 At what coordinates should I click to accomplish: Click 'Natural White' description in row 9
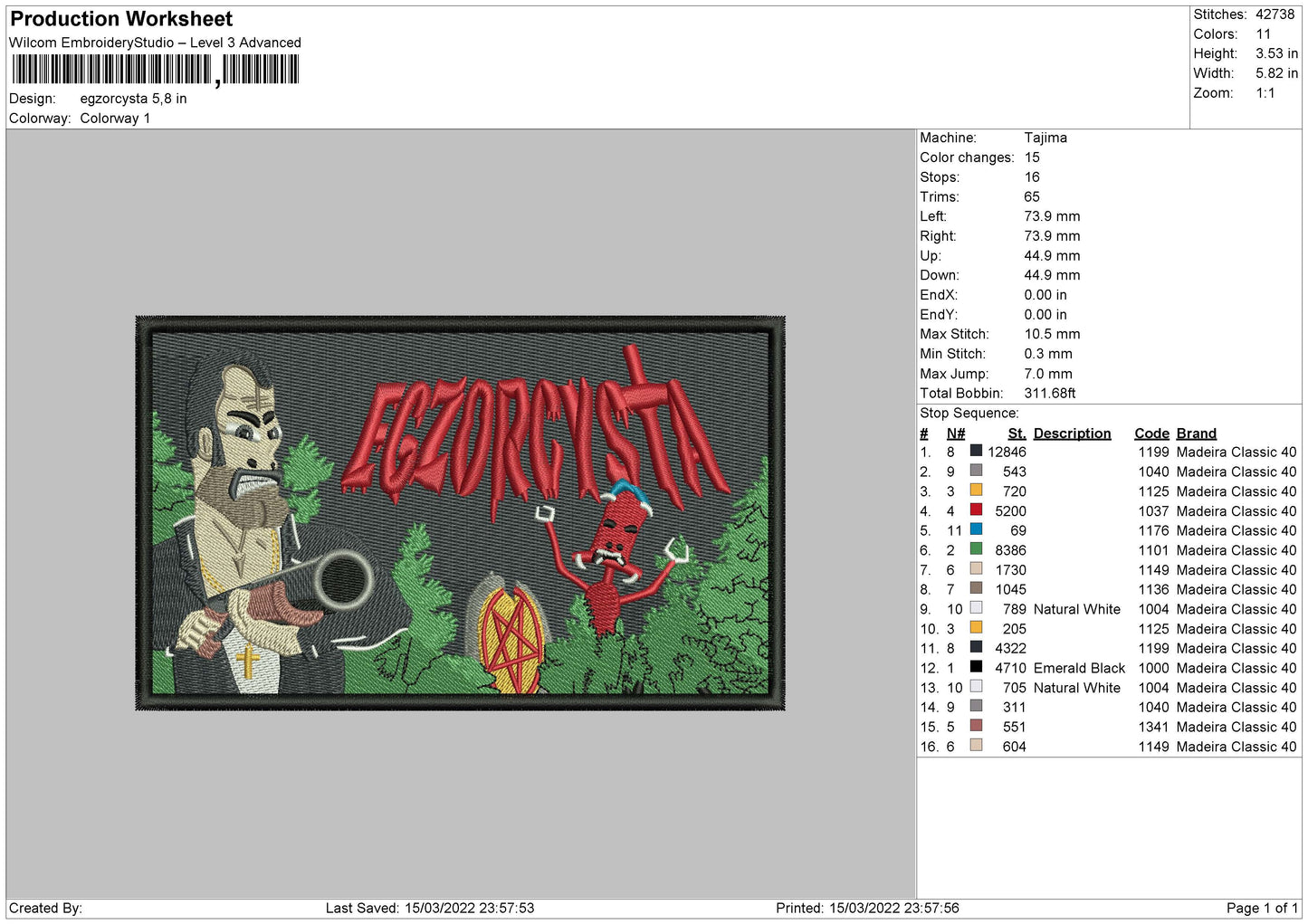coord(1076,609)
